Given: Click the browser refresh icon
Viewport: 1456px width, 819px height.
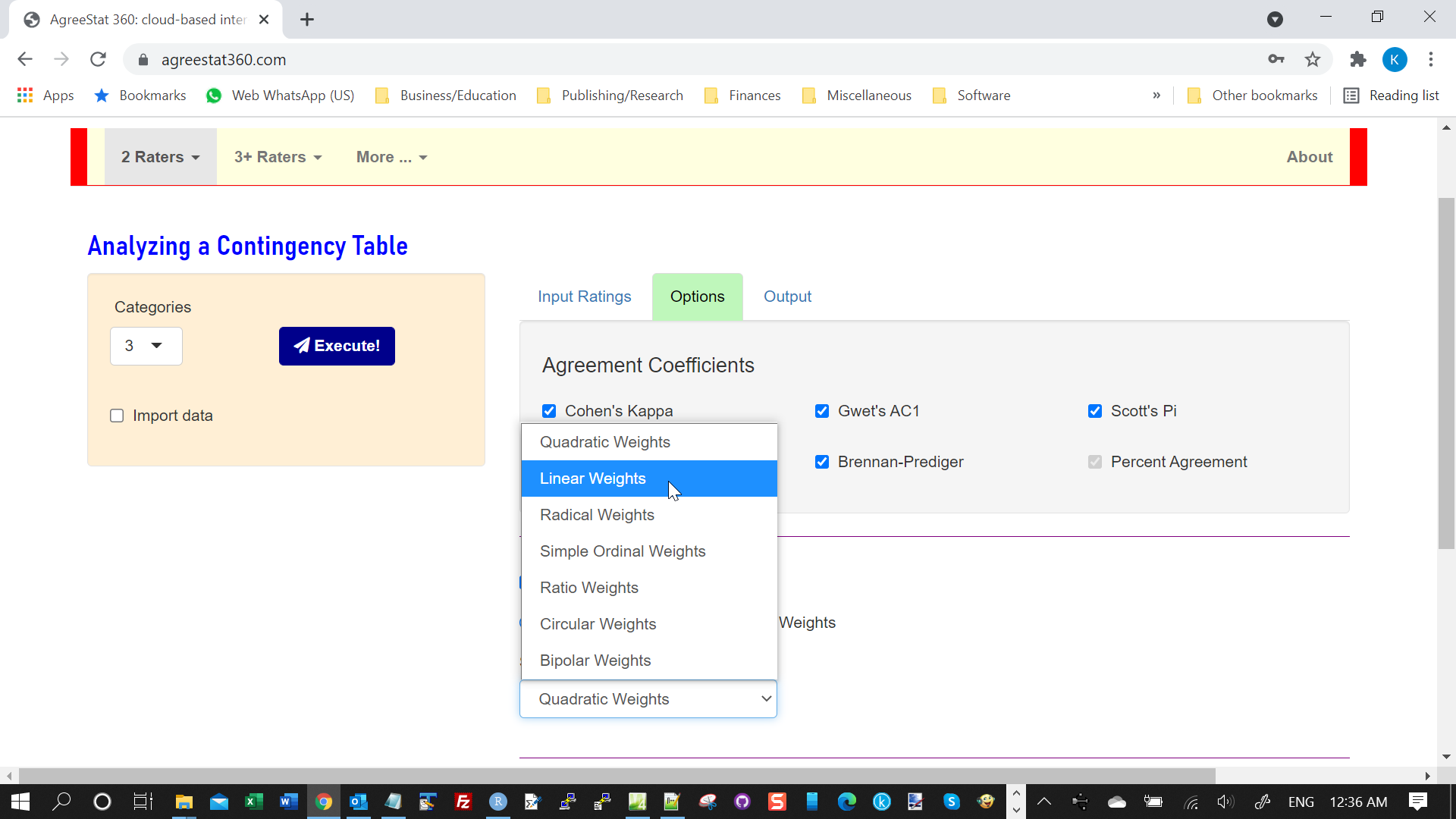Looking at the screenshot, I should 98,59.
